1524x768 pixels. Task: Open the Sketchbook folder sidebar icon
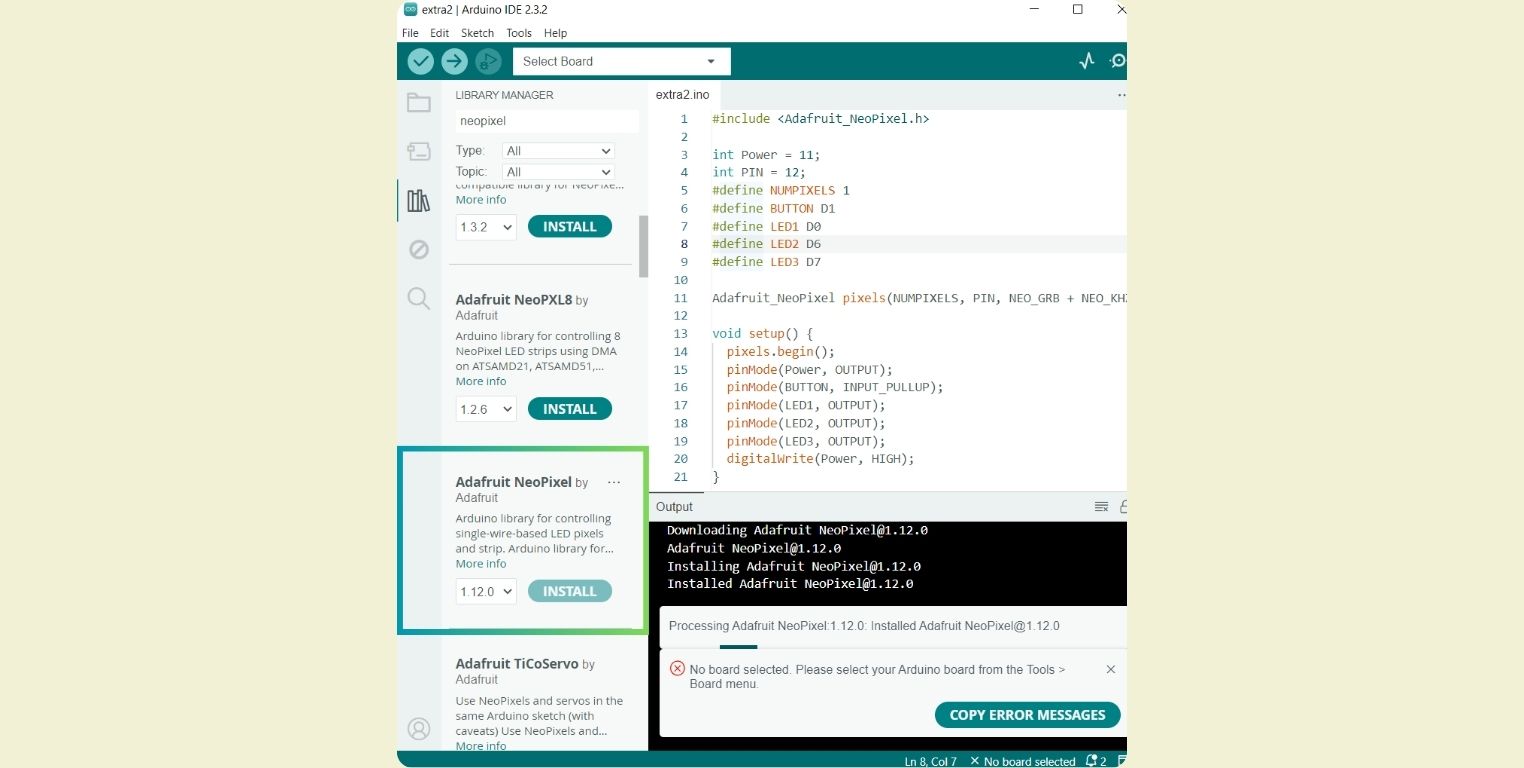(x=419, y=103)
